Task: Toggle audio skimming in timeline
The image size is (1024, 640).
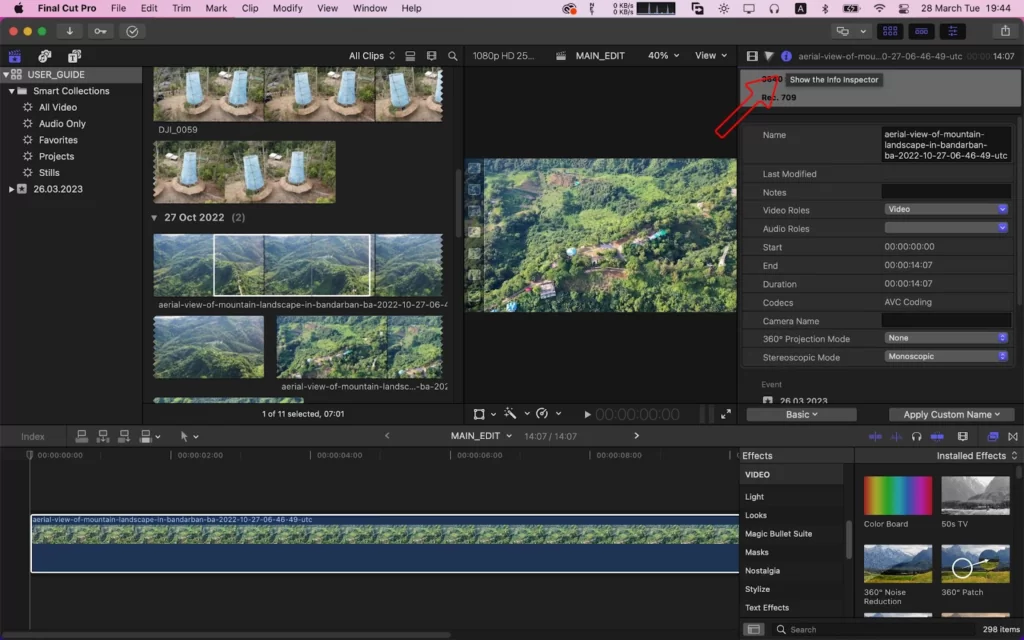Action: pos(896,436)
